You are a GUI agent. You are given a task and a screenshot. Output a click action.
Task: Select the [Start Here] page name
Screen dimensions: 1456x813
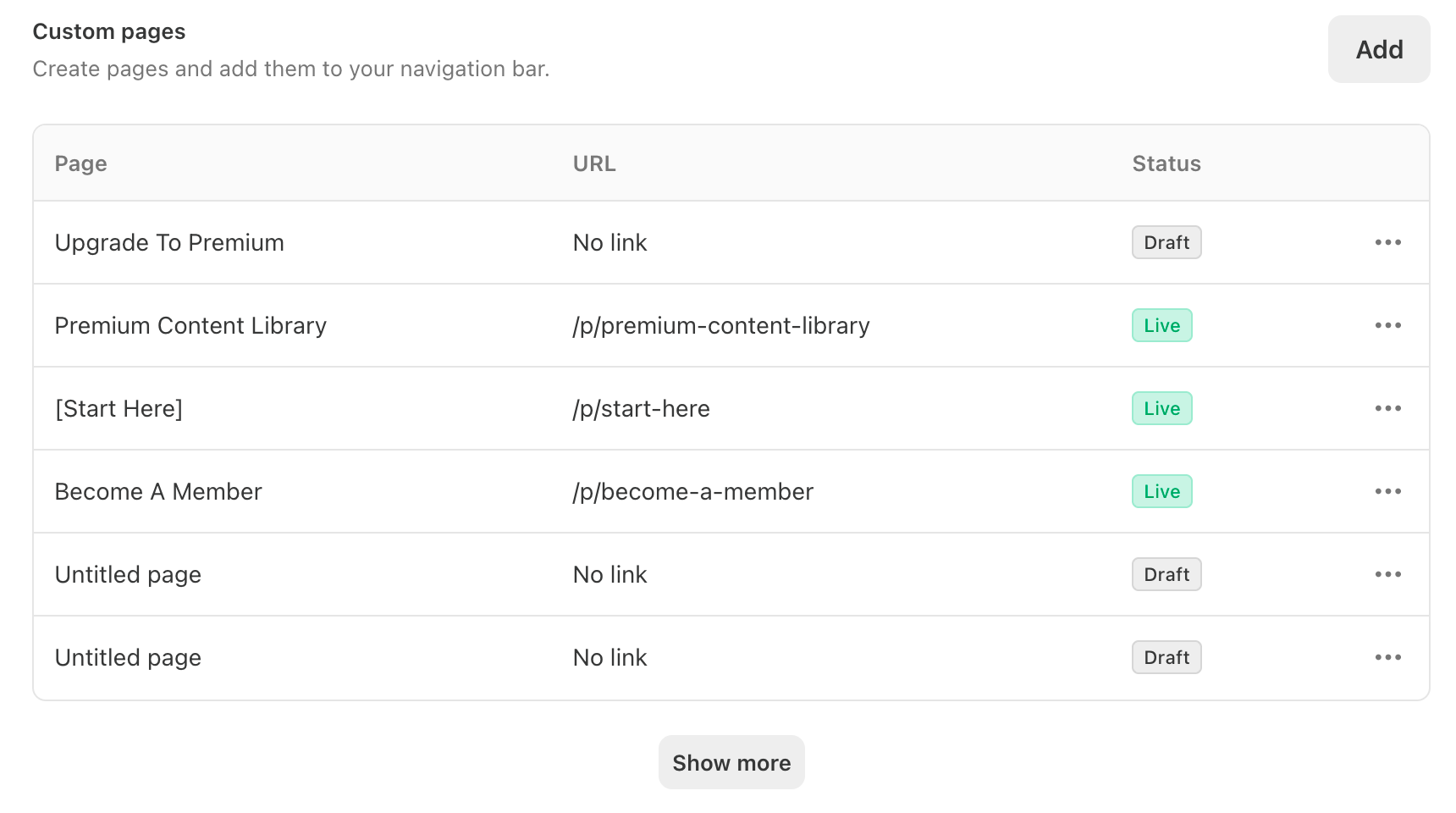pyautogui.click(x=119, y=409)
